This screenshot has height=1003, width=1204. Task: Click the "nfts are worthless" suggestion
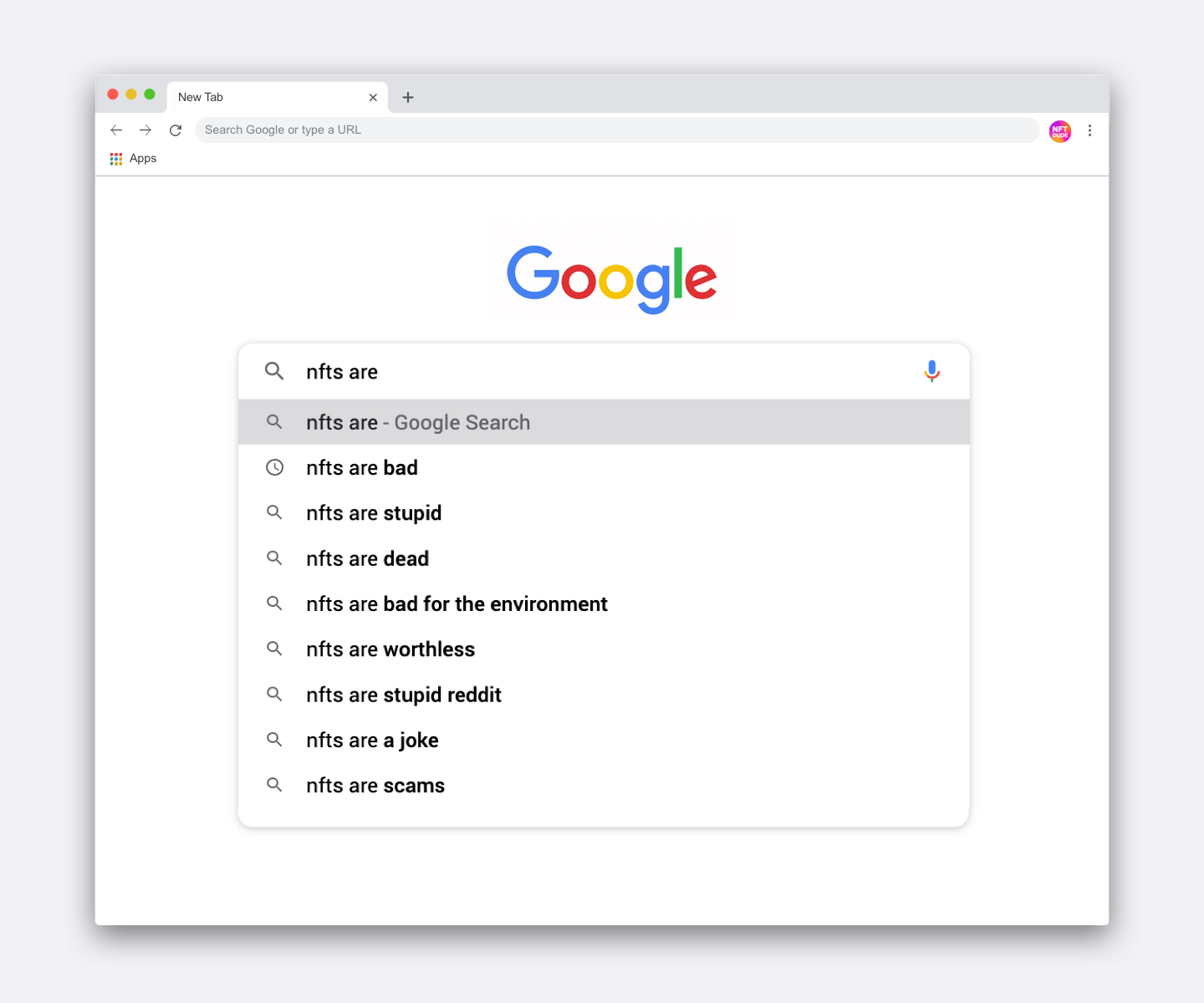point(604,649)
